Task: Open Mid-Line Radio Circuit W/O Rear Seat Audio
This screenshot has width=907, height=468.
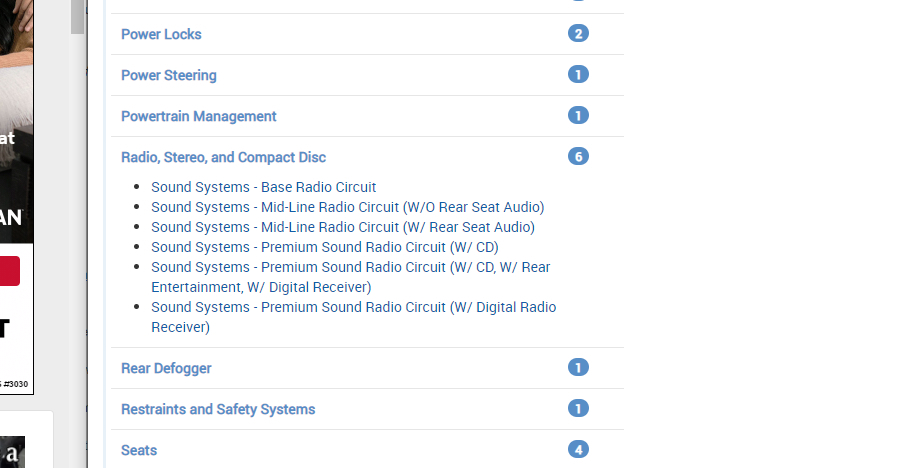Action: point(347,207)
